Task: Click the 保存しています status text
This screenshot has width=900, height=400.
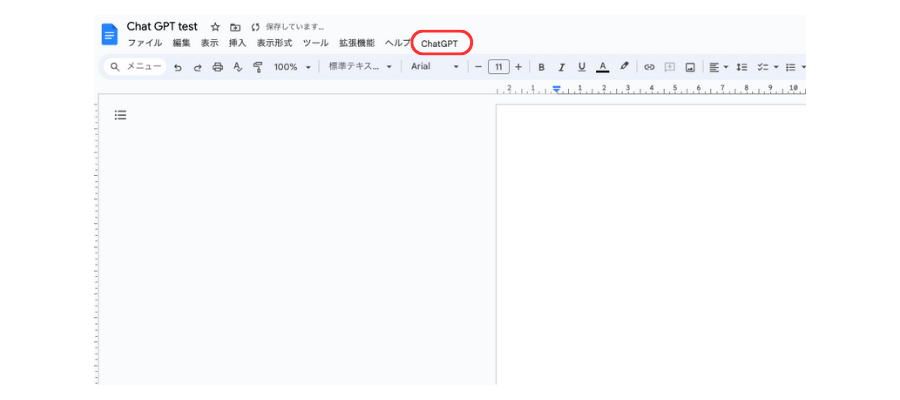Action: click(295, 27)
